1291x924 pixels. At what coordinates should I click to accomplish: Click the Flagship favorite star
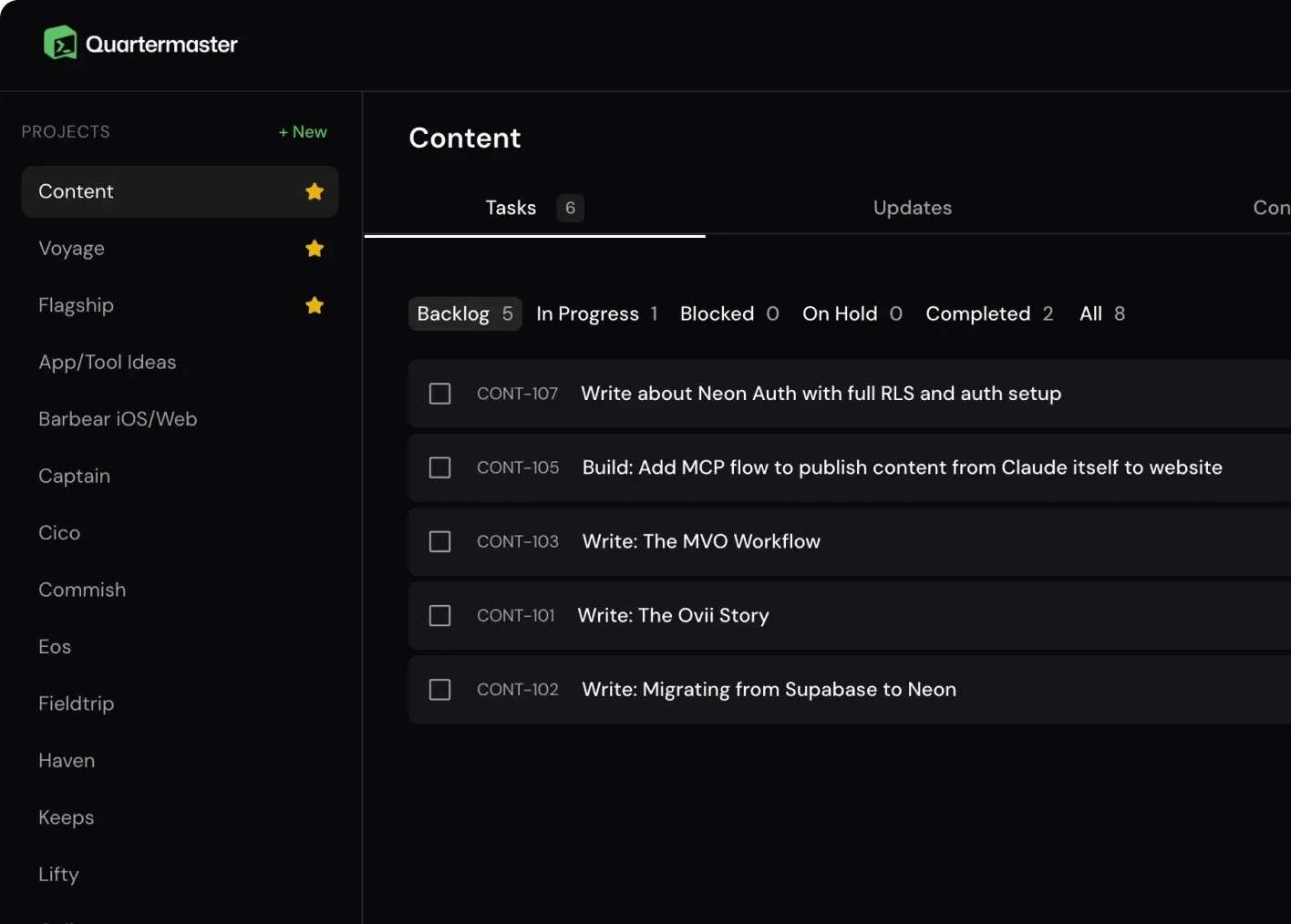[x=315, y=305]
